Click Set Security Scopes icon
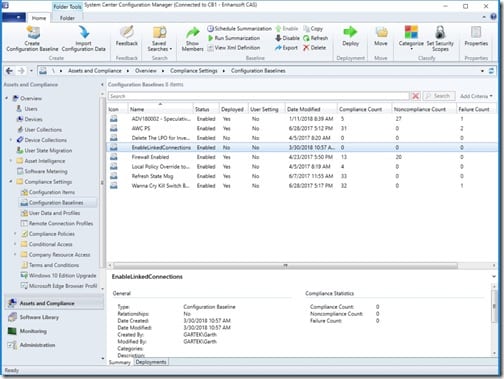 point(440,32)
